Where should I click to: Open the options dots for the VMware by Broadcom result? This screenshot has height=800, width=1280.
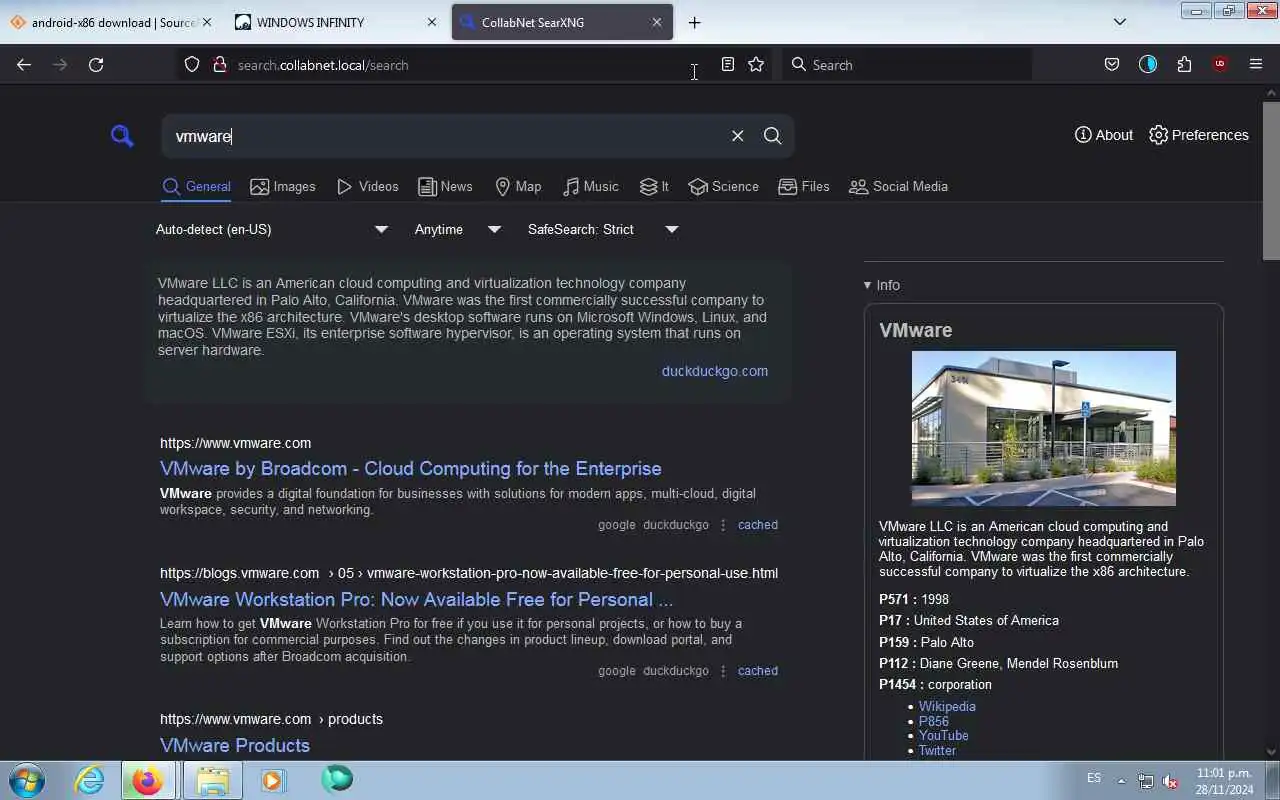[723, 525]
